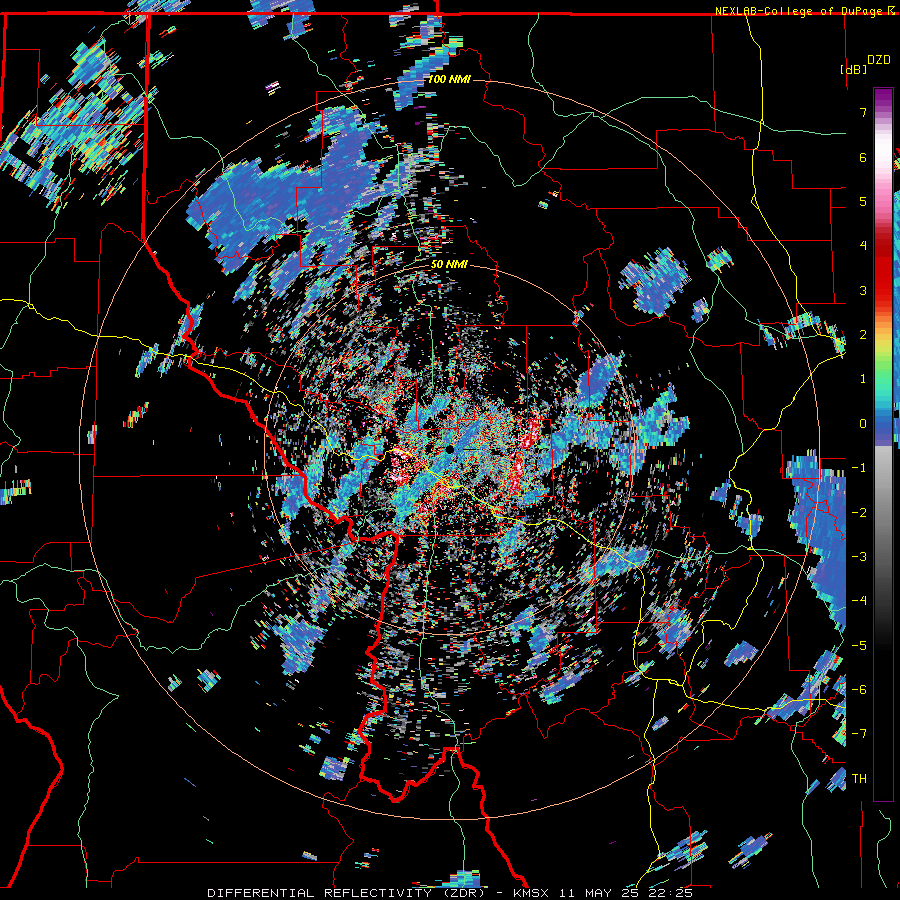Click the -5 value on the scale
This screenshot has width=900, height=900.
859,645
